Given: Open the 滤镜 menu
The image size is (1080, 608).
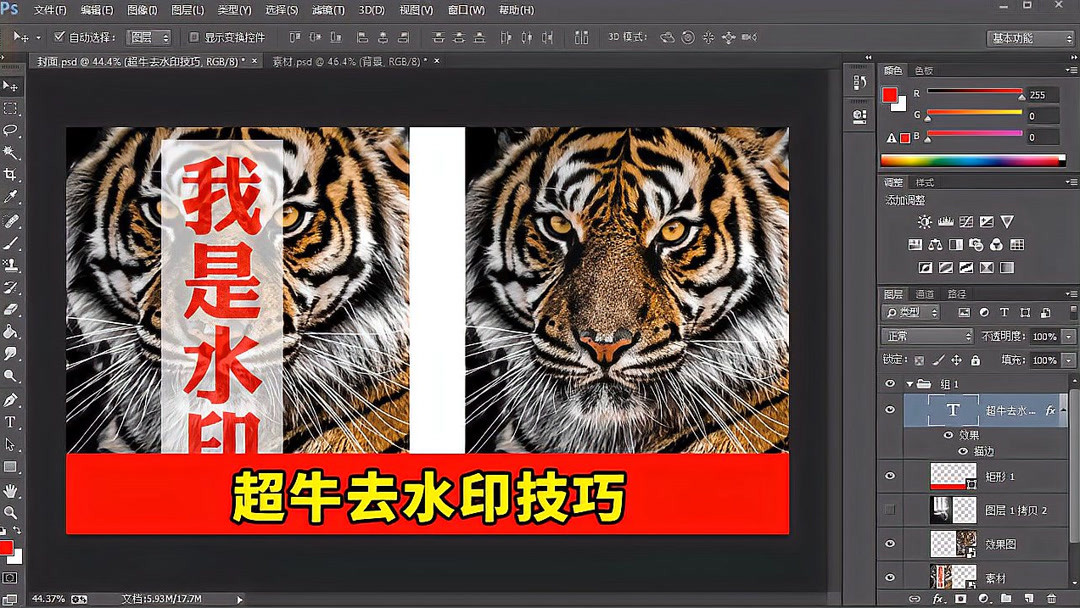Looking at the screenshot, I should [327, 9].
